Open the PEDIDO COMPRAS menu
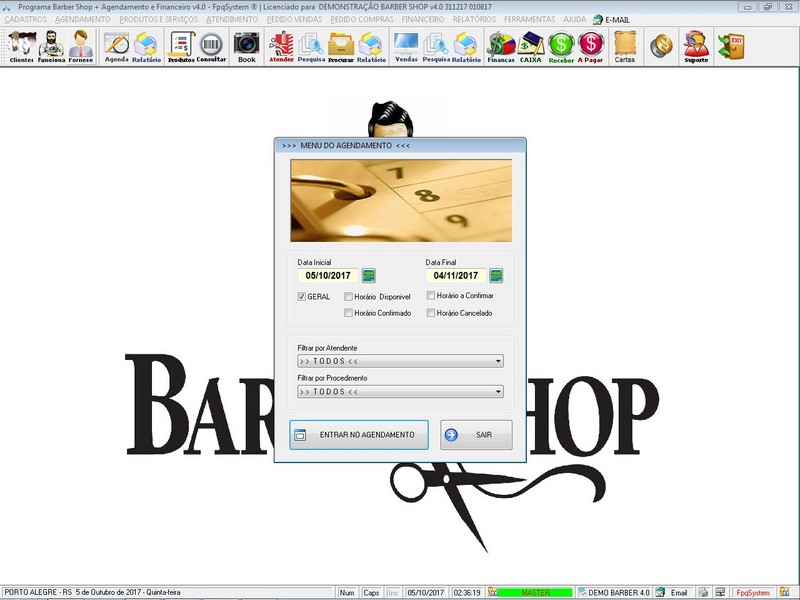Image resolution: width=800 pixels, height=600 pixels. pyautogui.click(x=362, y=19)
